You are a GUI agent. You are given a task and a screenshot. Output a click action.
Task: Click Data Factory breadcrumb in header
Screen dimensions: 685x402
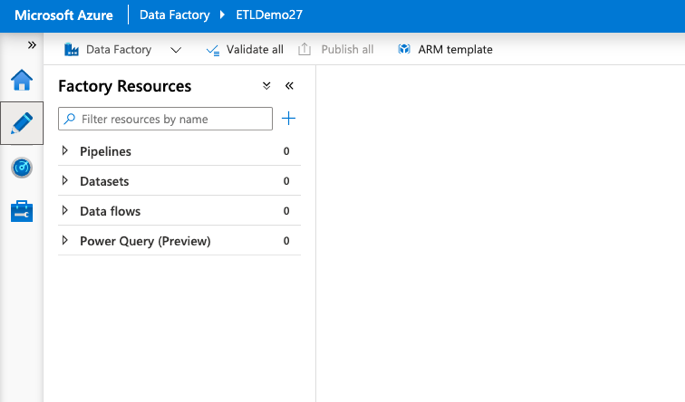click(x=173, y=16)
